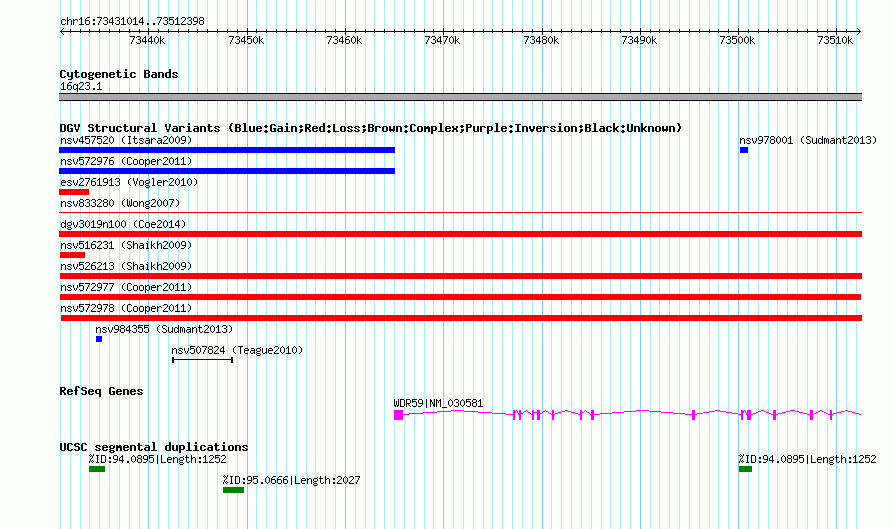Click the 73490k ruler position
890x529 pixels.
pyautogui.click(x=640, y=40)
